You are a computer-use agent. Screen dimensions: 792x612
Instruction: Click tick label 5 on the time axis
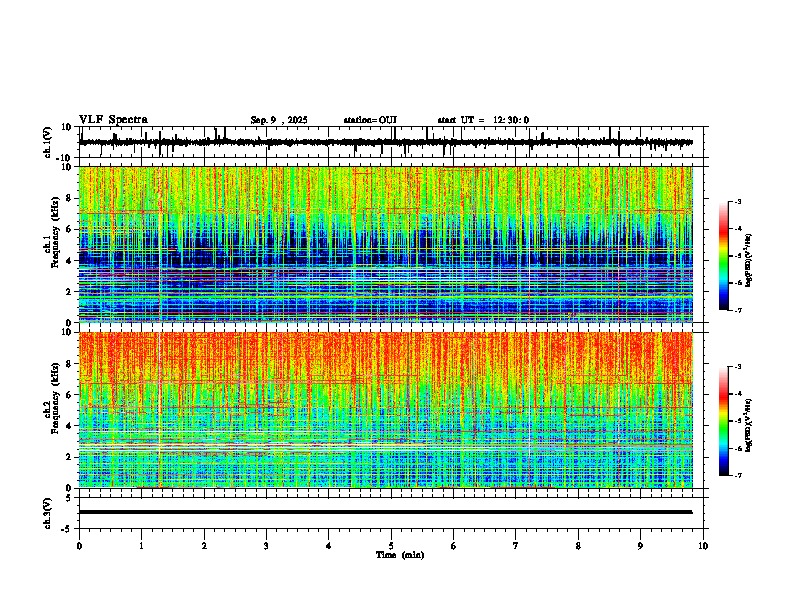[x=391, y=546]
